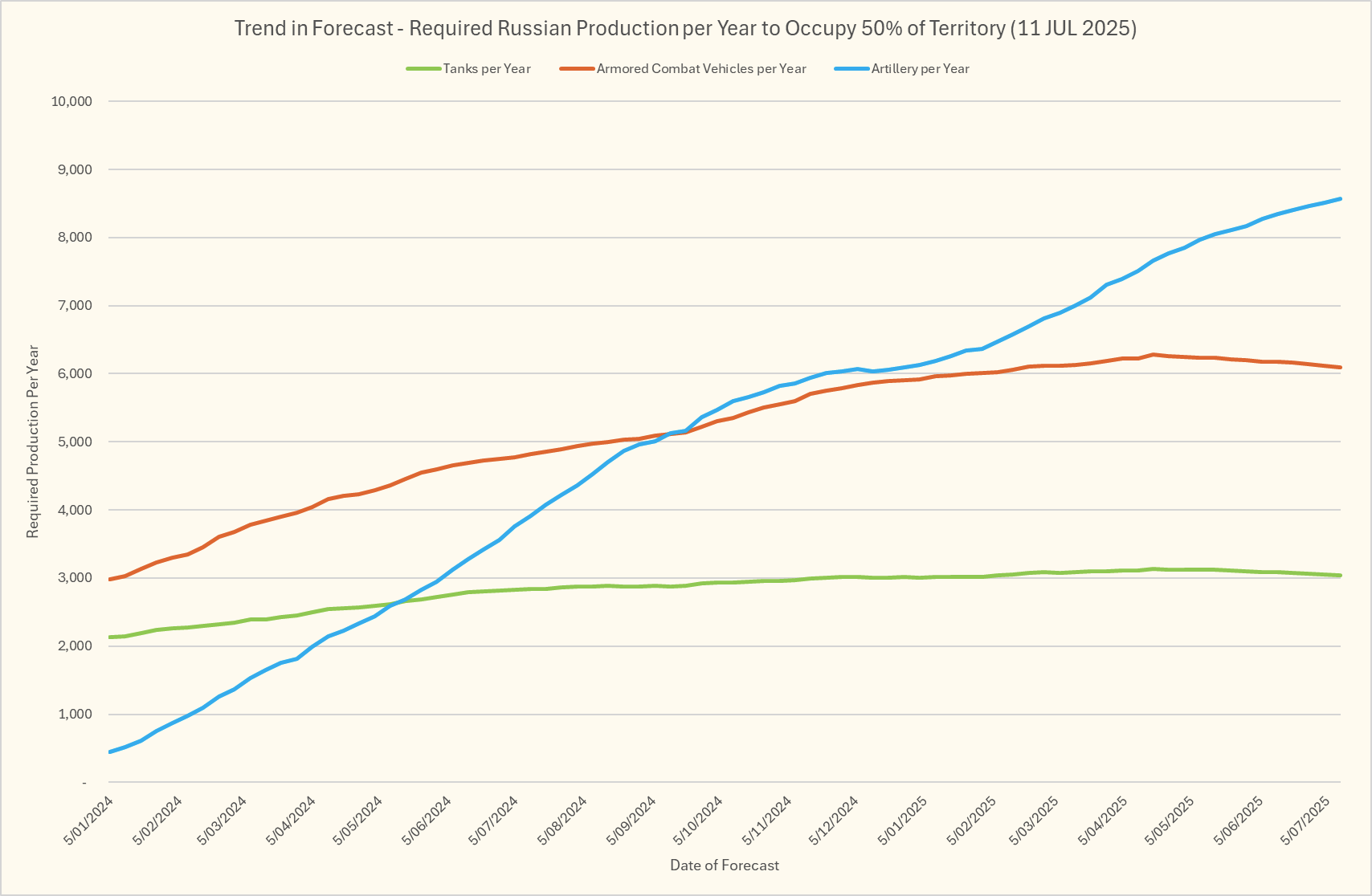Image resolution: width=1372 pixels, height=896 pixels.
Task: Click the 5/01/2024 date label
Action: click(88, 820)
